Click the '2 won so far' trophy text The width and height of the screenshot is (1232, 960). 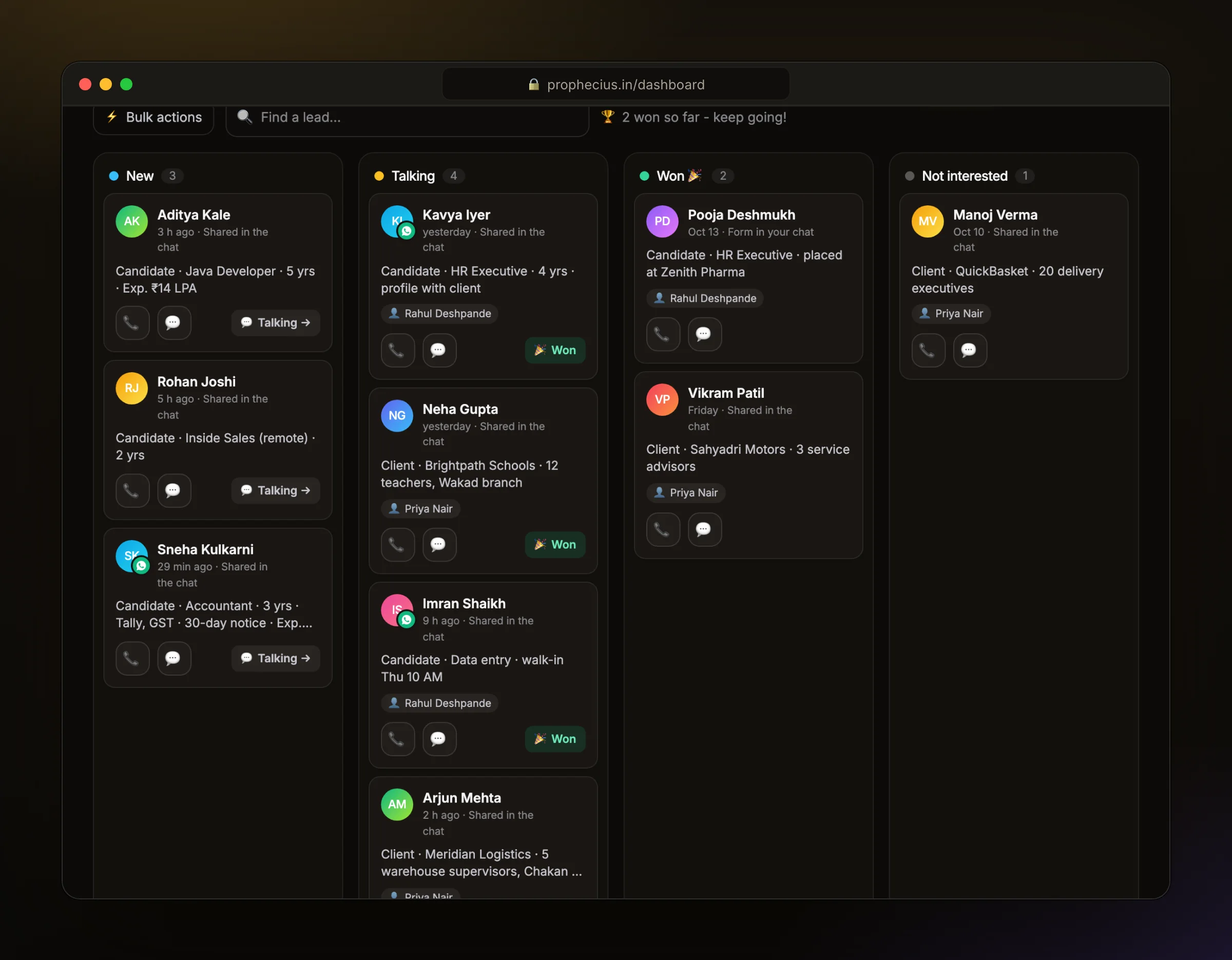tap(694, 118)
